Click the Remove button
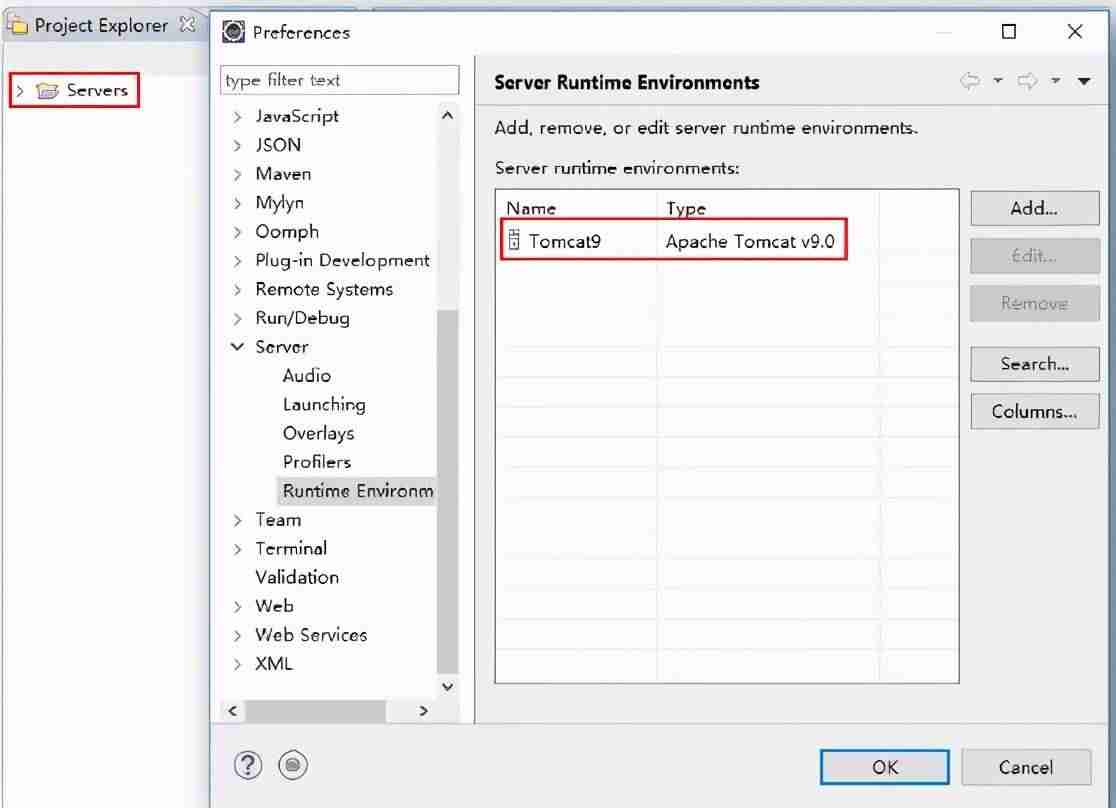The width and height of the screenshot is (1116, 808). [1034, 303]
